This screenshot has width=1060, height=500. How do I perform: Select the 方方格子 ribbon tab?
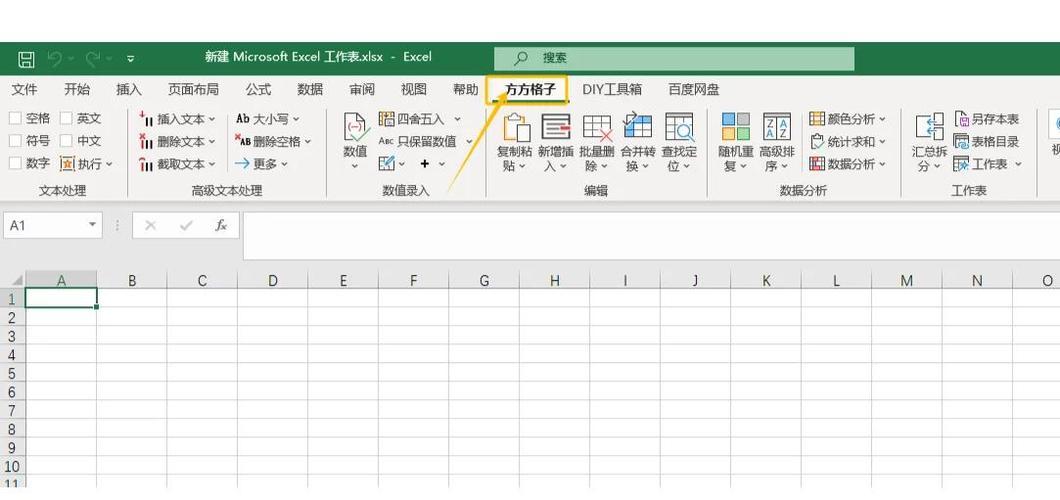pyautogui.click(x=530, y=90)
